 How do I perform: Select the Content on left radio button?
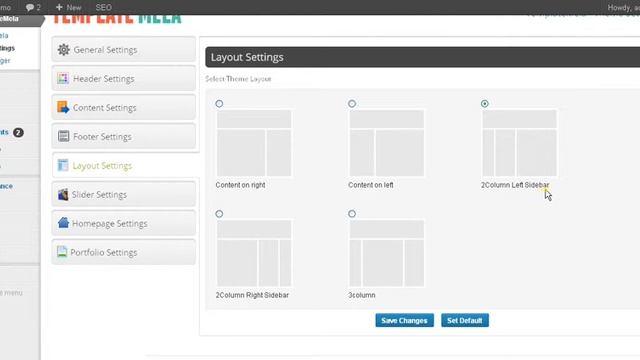point(352,104)
